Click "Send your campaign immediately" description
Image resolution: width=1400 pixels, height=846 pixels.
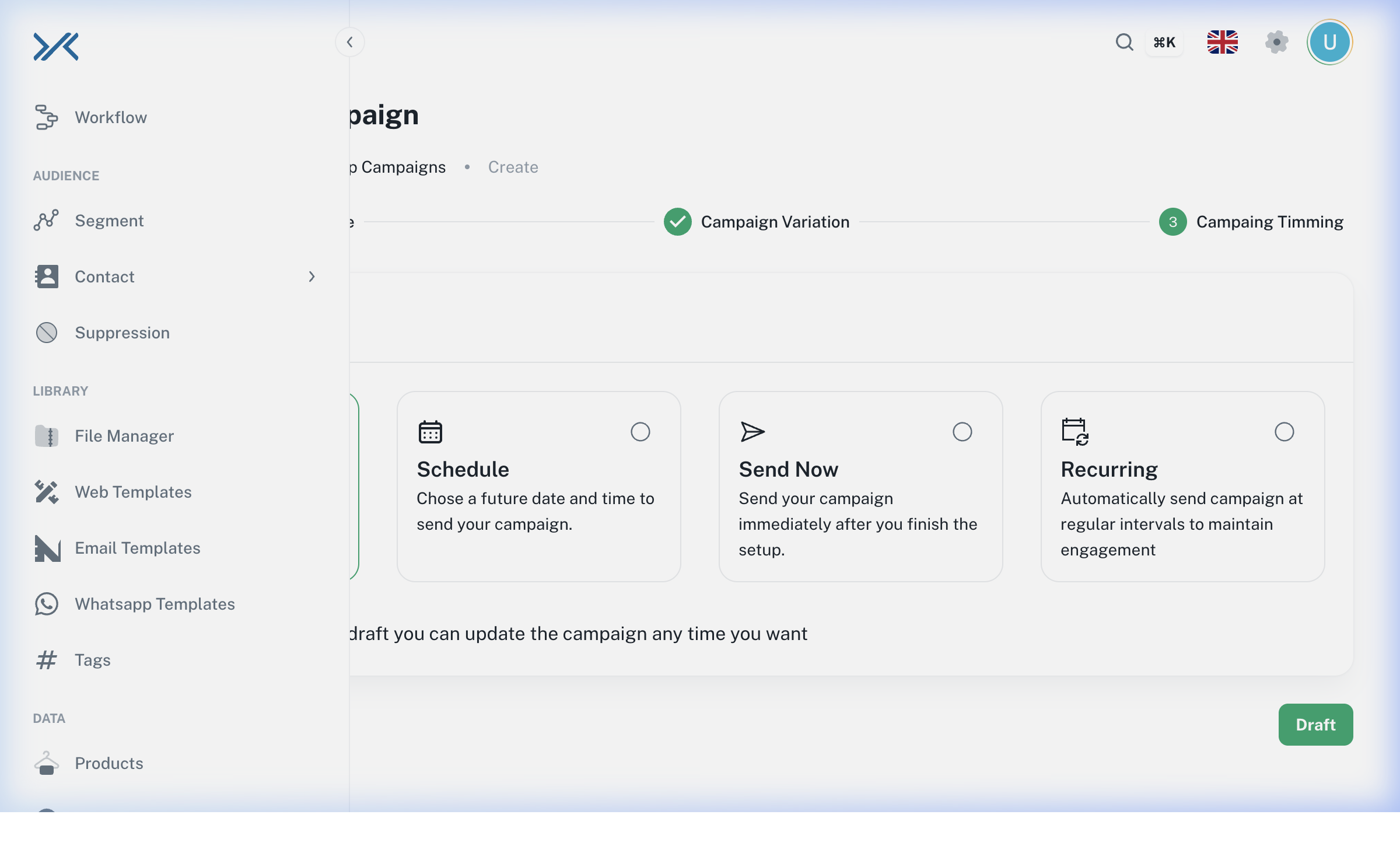pos(858,524)
